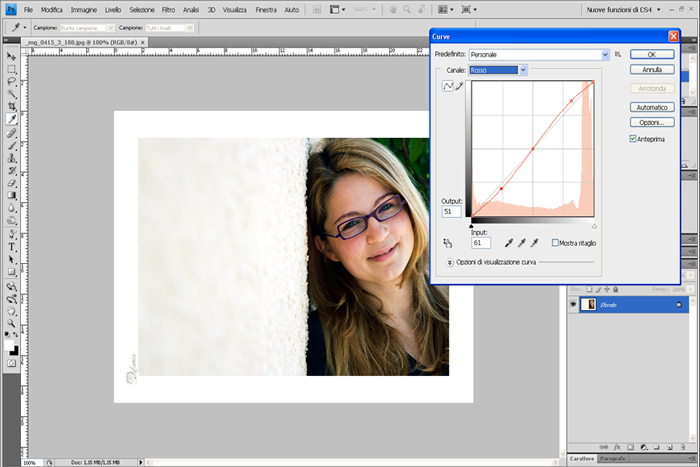Image resolution: width=700 pixels, height=467 pixels.
Task: Expand Opzioni di visualizzazione curva
Action: pos(450,262)
